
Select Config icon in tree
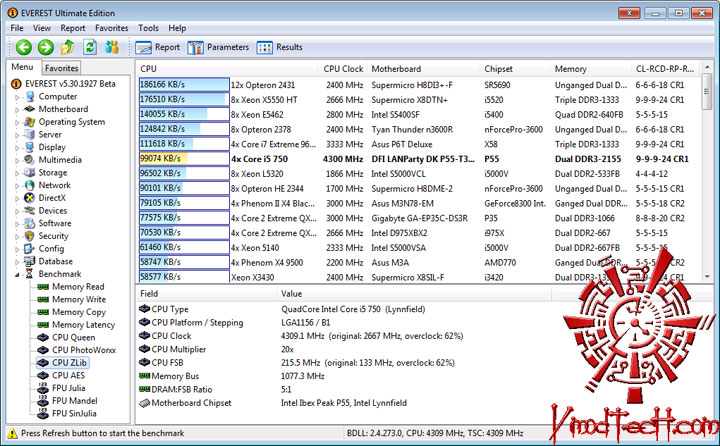click(x=30, y=248)
